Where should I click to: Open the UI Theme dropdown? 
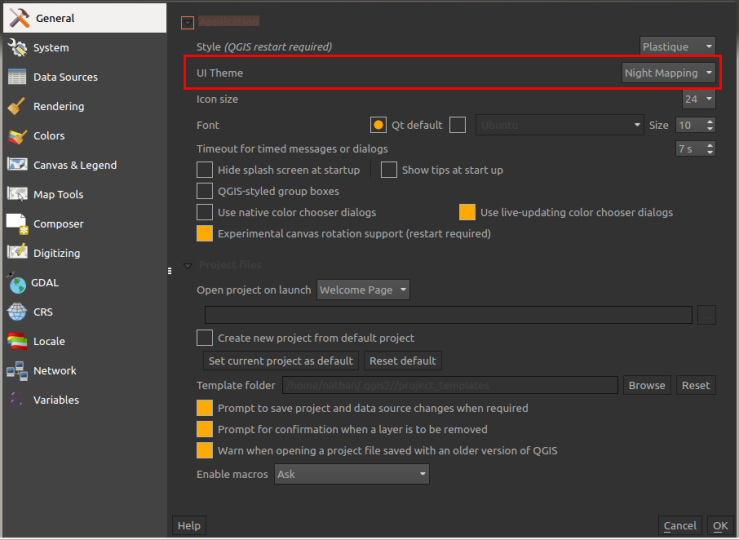[668, 73]
